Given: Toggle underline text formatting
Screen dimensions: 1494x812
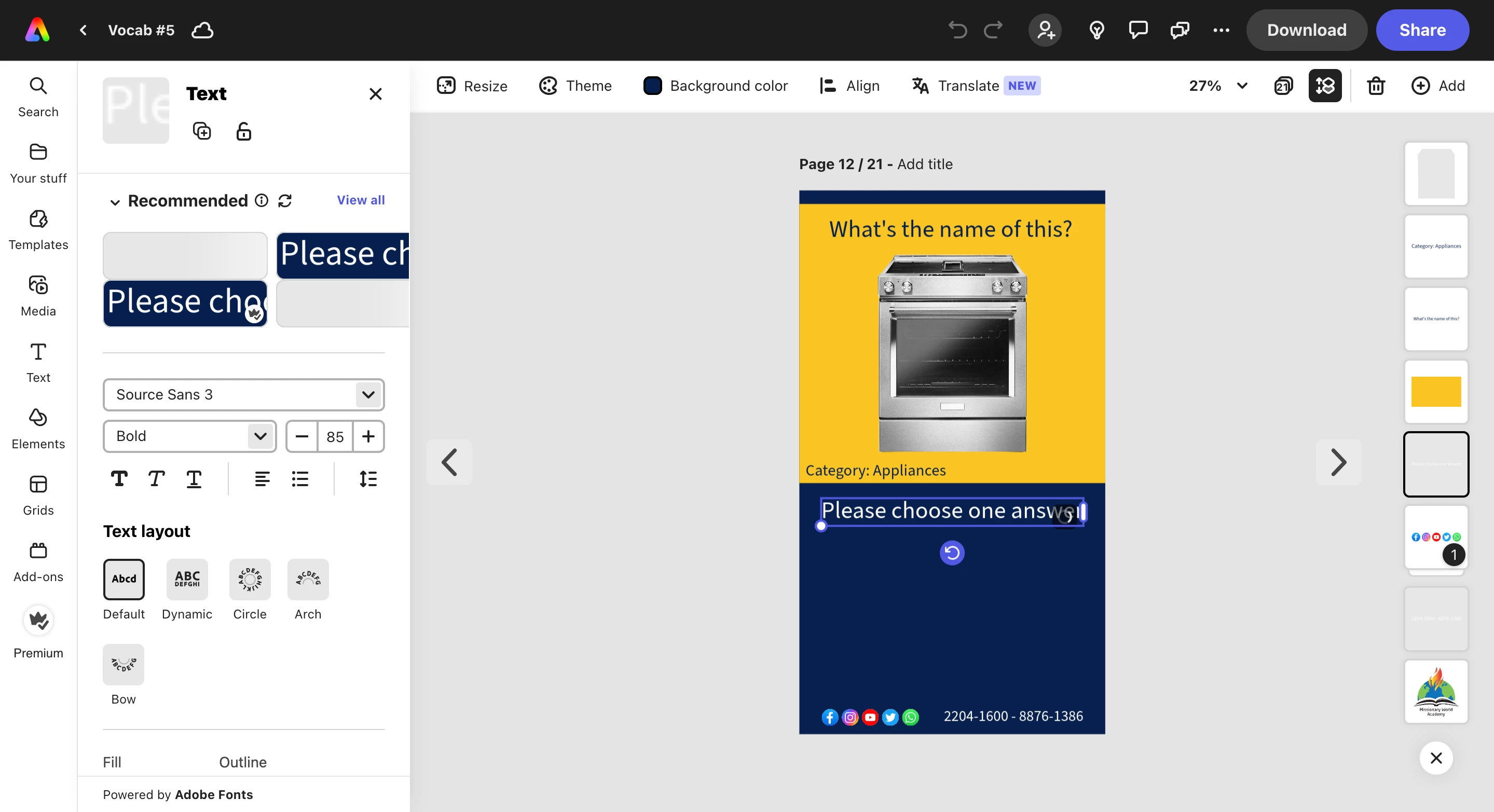Looking at the screenshot, I should point(194,479).
